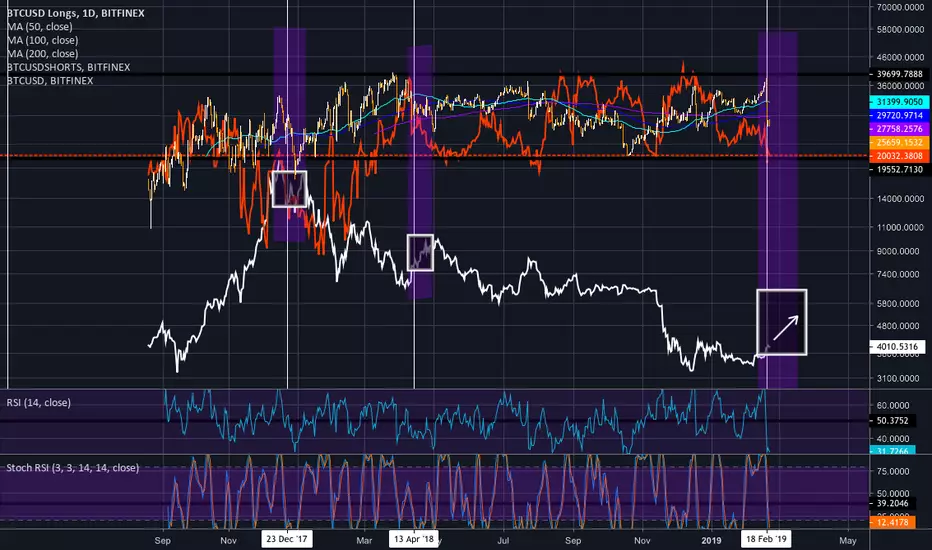Click the 9000.0000 price axis value
932x550 pixels.
click(900, 251)
